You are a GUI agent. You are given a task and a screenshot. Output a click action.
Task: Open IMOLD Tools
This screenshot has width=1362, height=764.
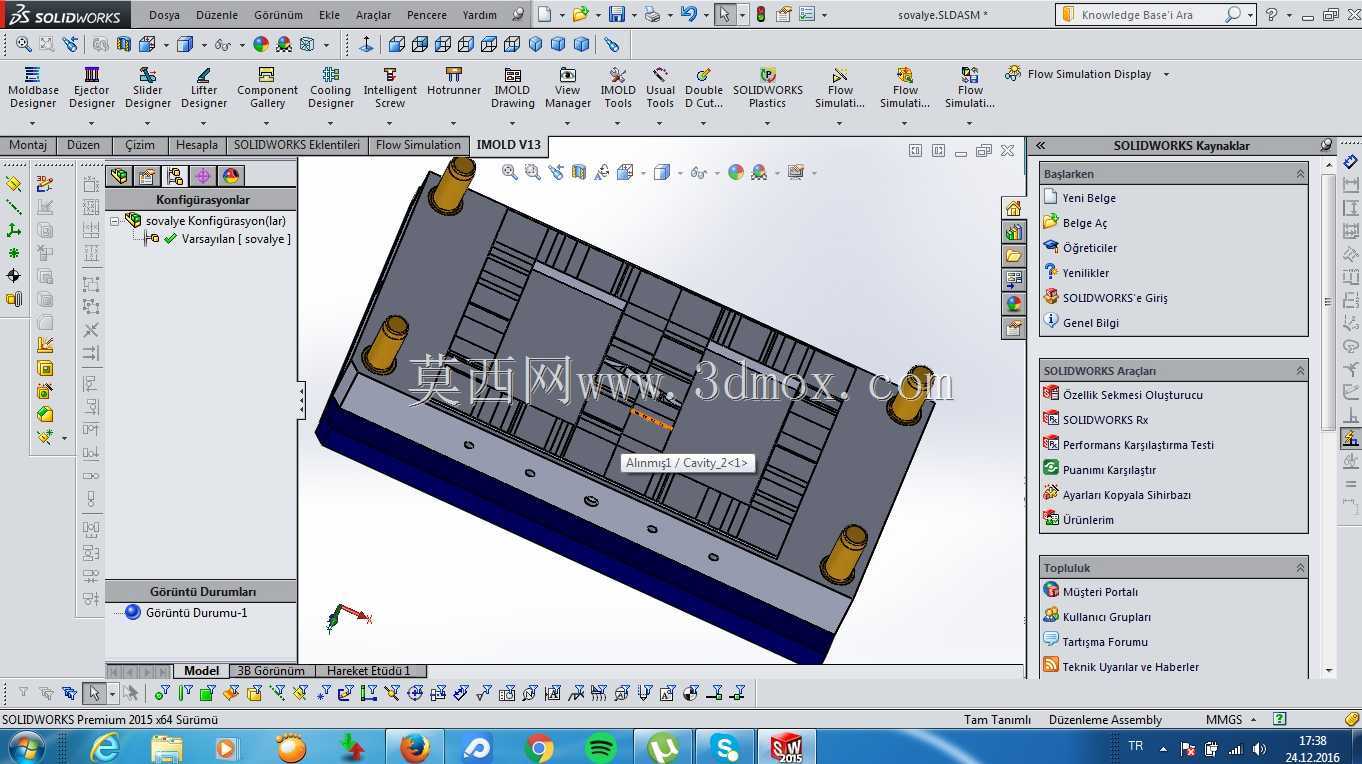[618, 88]
